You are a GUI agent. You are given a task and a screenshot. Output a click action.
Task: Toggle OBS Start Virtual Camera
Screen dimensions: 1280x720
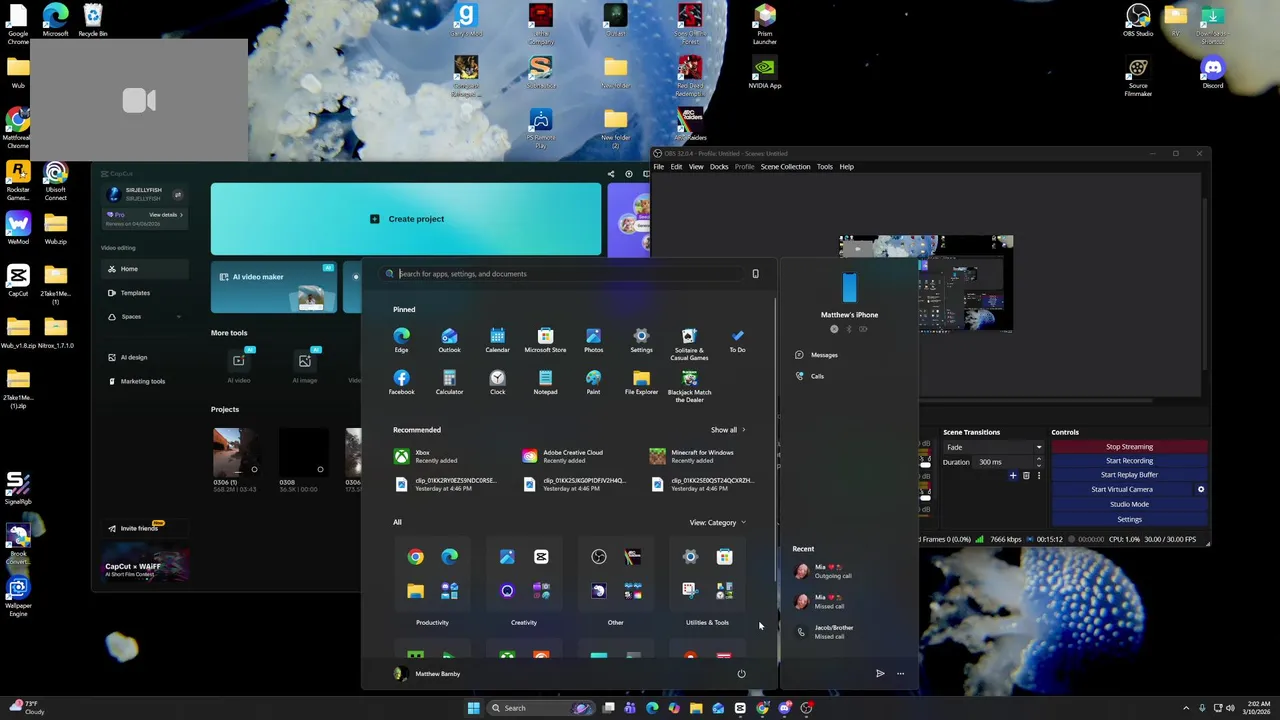click(x=1122, y=490)
